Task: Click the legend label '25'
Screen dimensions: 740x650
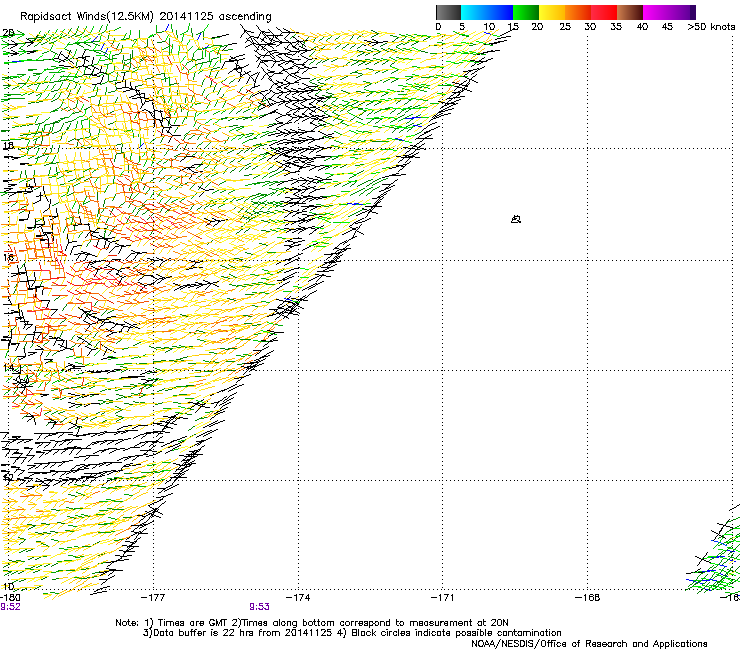Action: [x=565, y=27]
